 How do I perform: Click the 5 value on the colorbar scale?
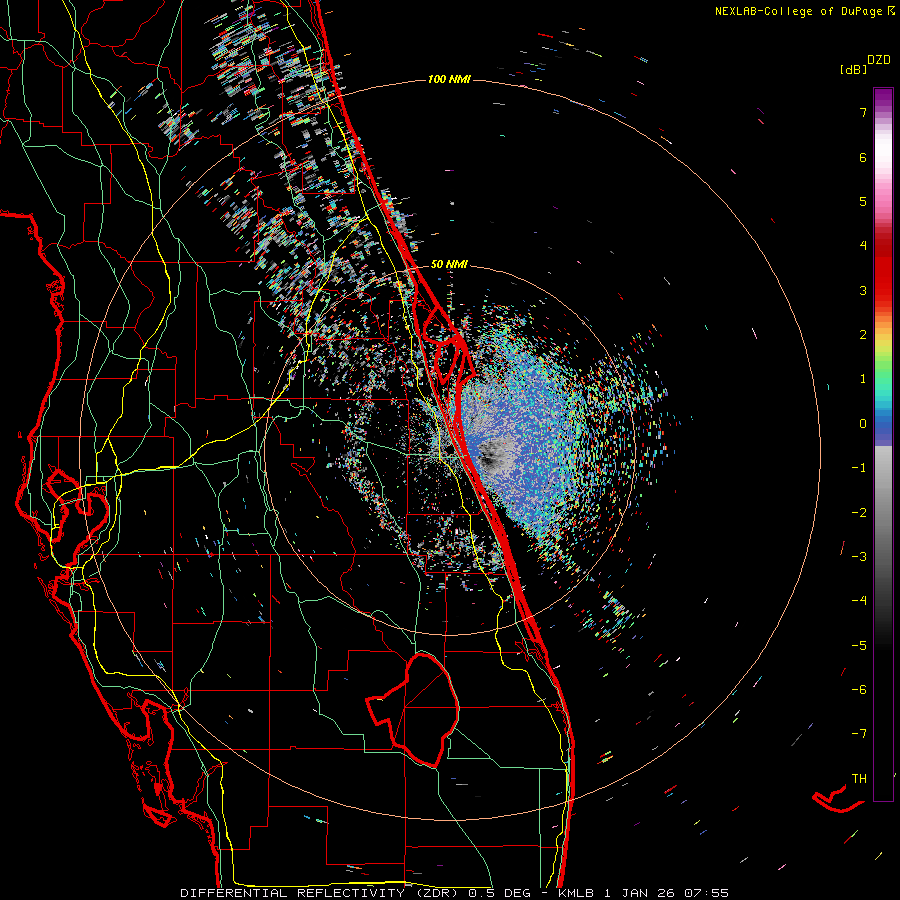(863, 201)
